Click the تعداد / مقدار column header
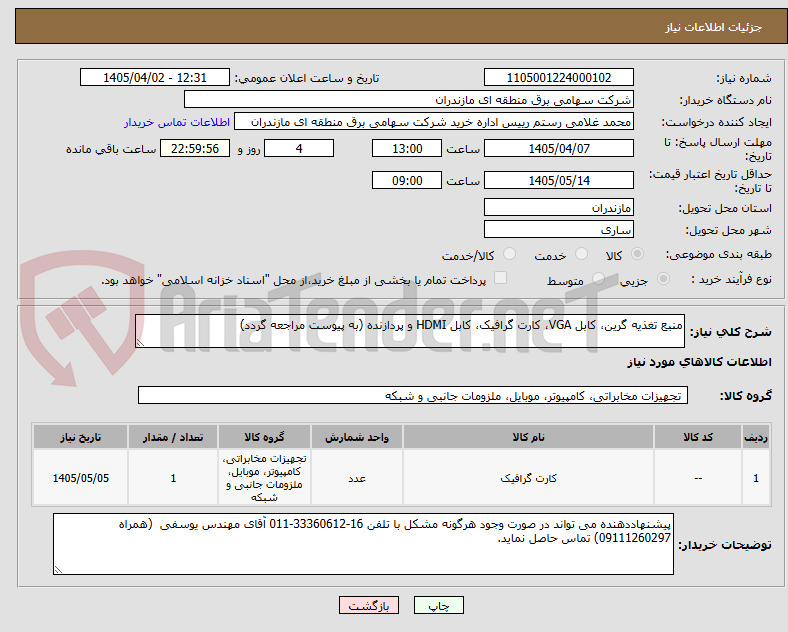 click(173, 437)
